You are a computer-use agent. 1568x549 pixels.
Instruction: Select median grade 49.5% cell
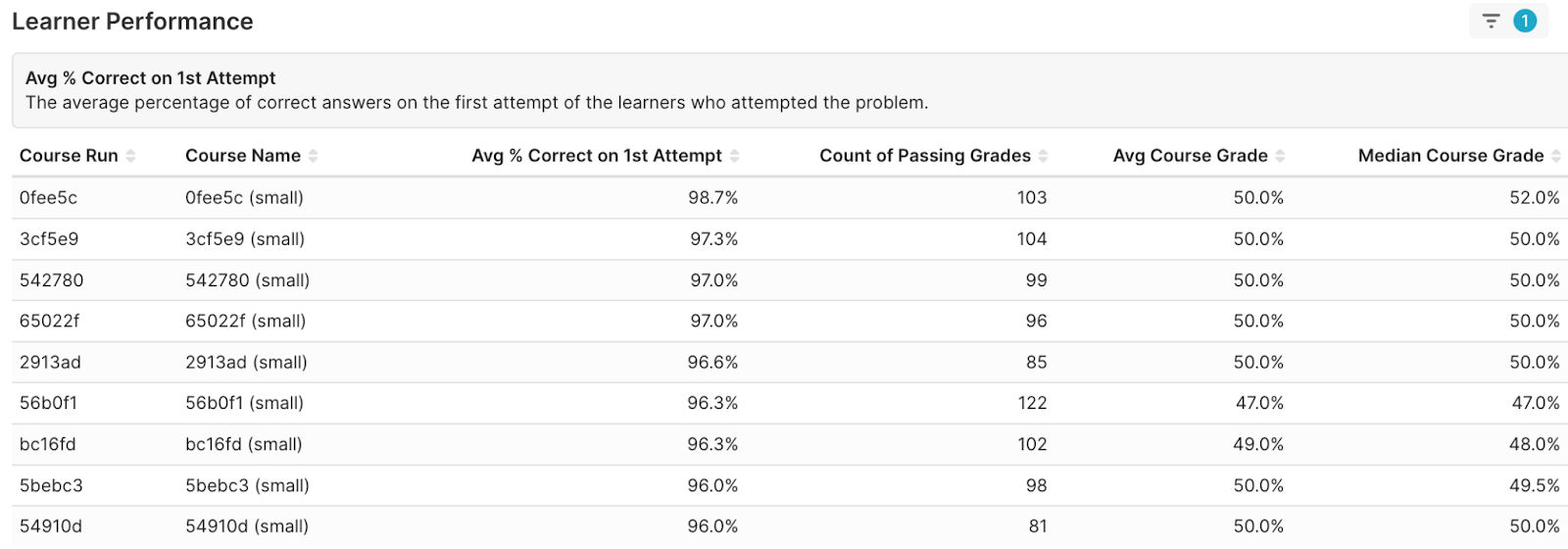point(1534,485)
